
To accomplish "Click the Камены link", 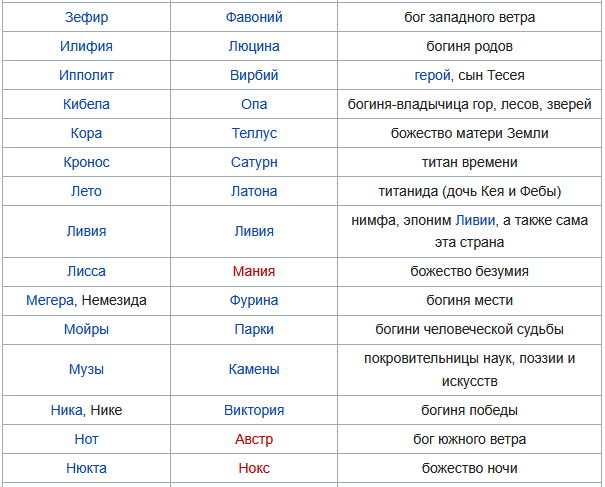I will click(x=254, y=369).
